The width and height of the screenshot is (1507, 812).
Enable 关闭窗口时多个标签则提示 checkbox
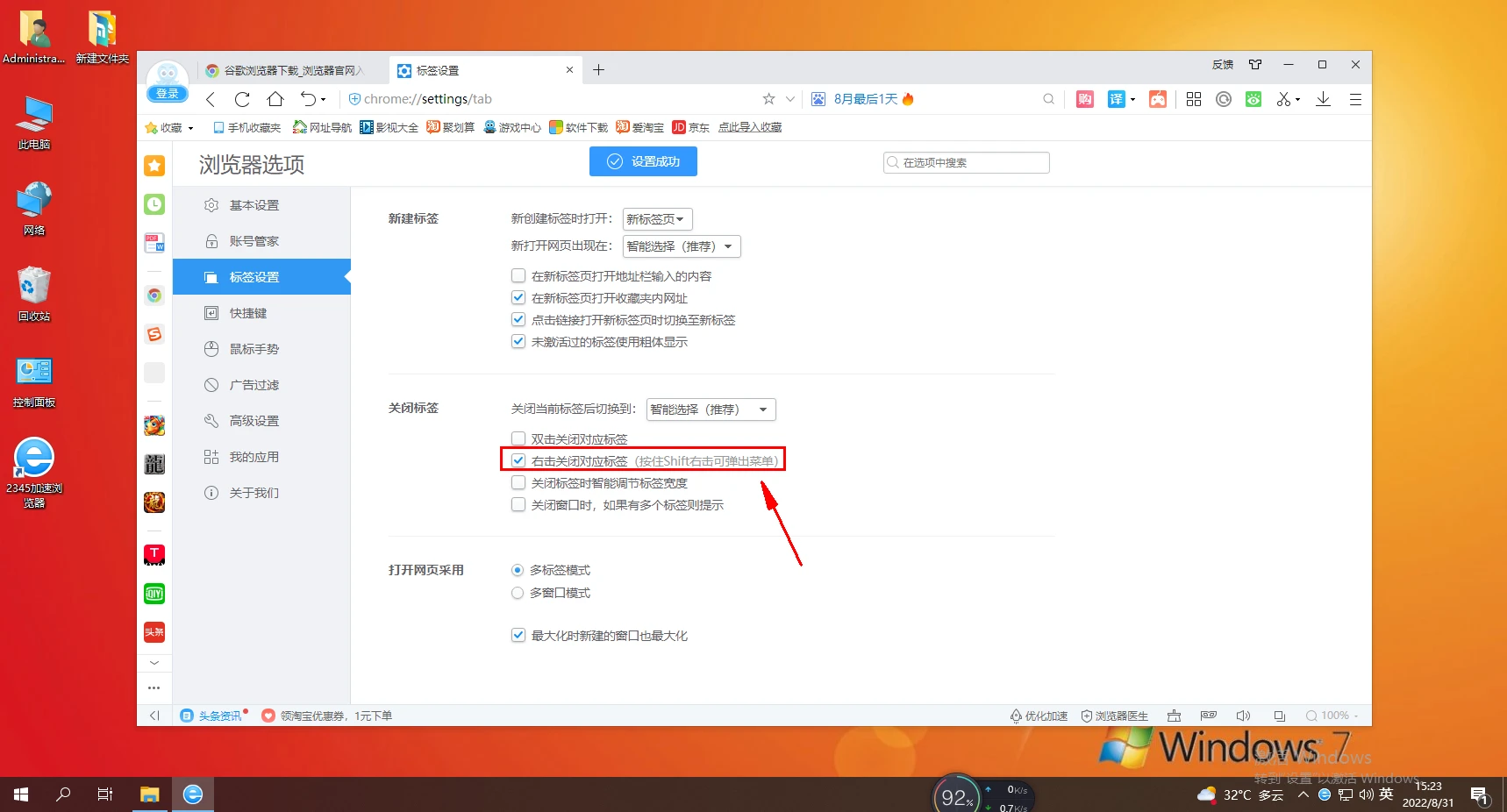click(518, 505)
